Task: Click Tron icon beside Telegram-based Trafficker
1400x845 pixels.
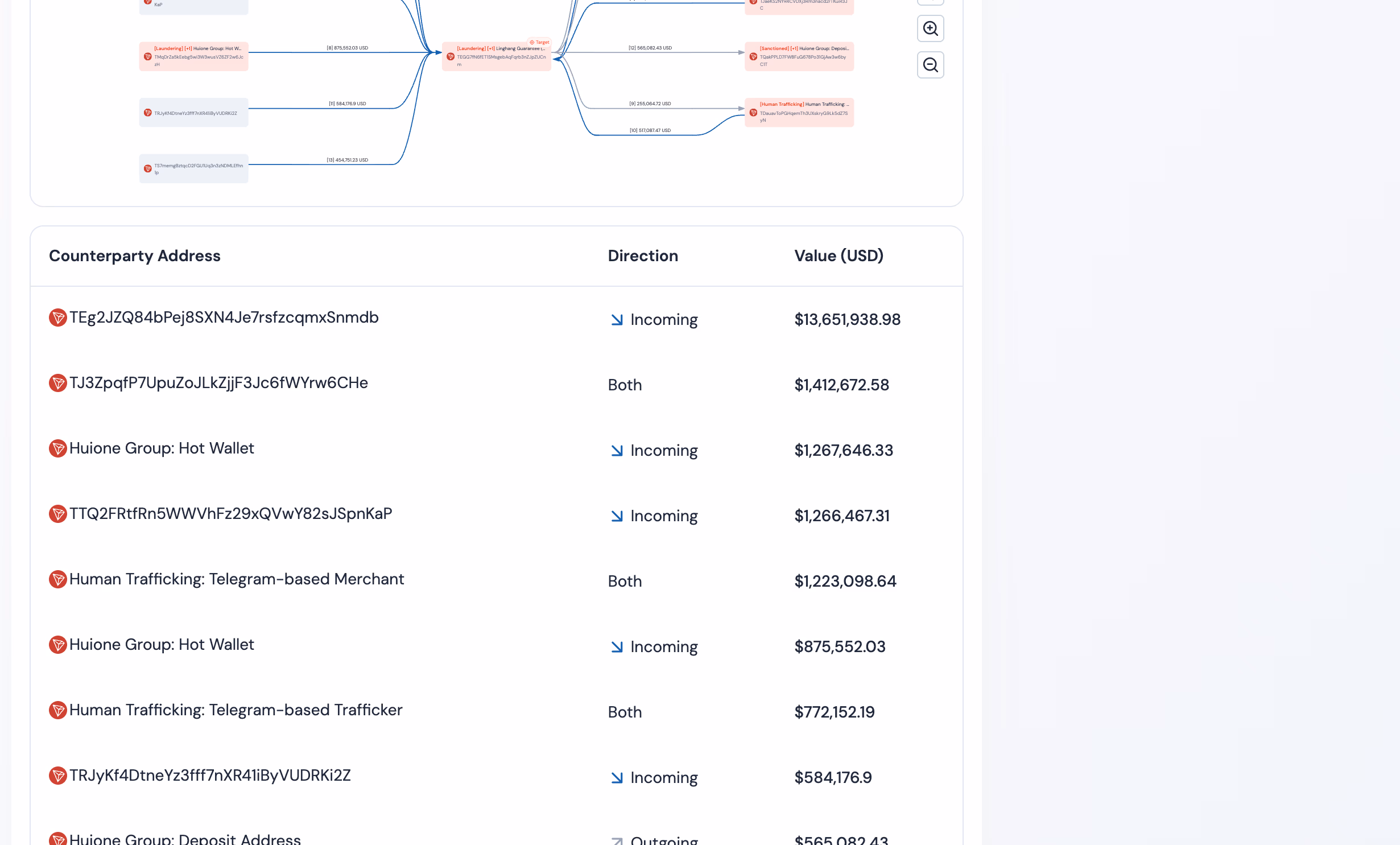Action: tap(58, 710)
